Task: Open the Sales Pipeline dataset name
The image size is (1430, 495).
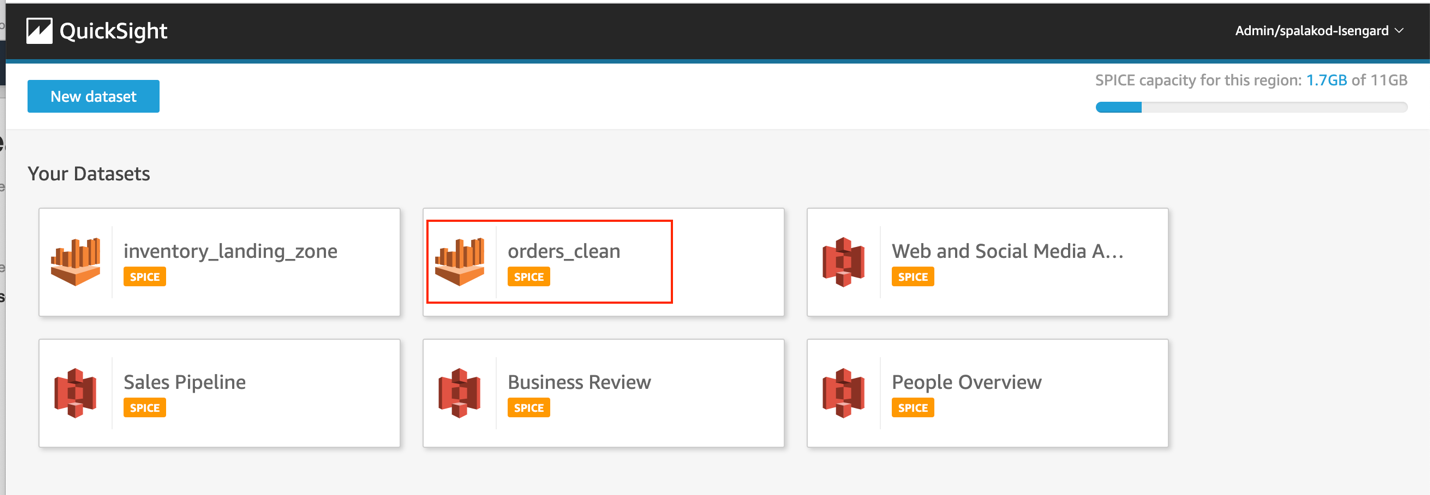Action: click(x=185, y=382)
